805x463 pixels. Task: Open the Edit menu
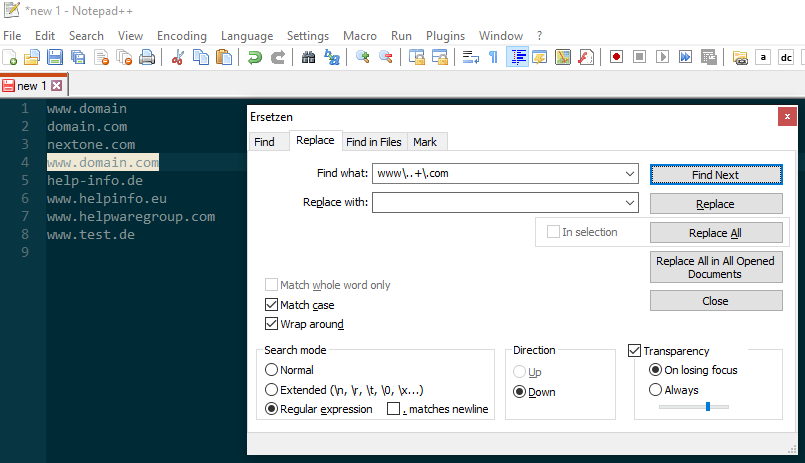[45, 36]
